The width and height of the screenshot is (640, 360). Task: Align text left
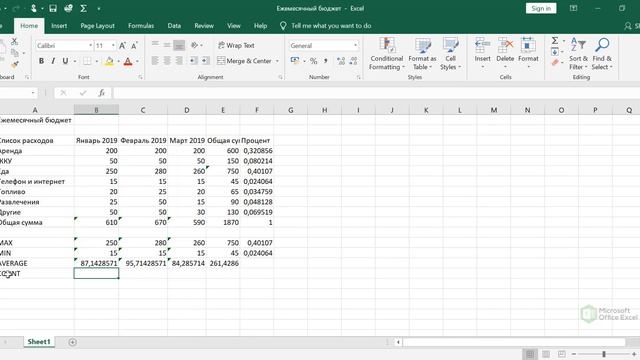155,61
